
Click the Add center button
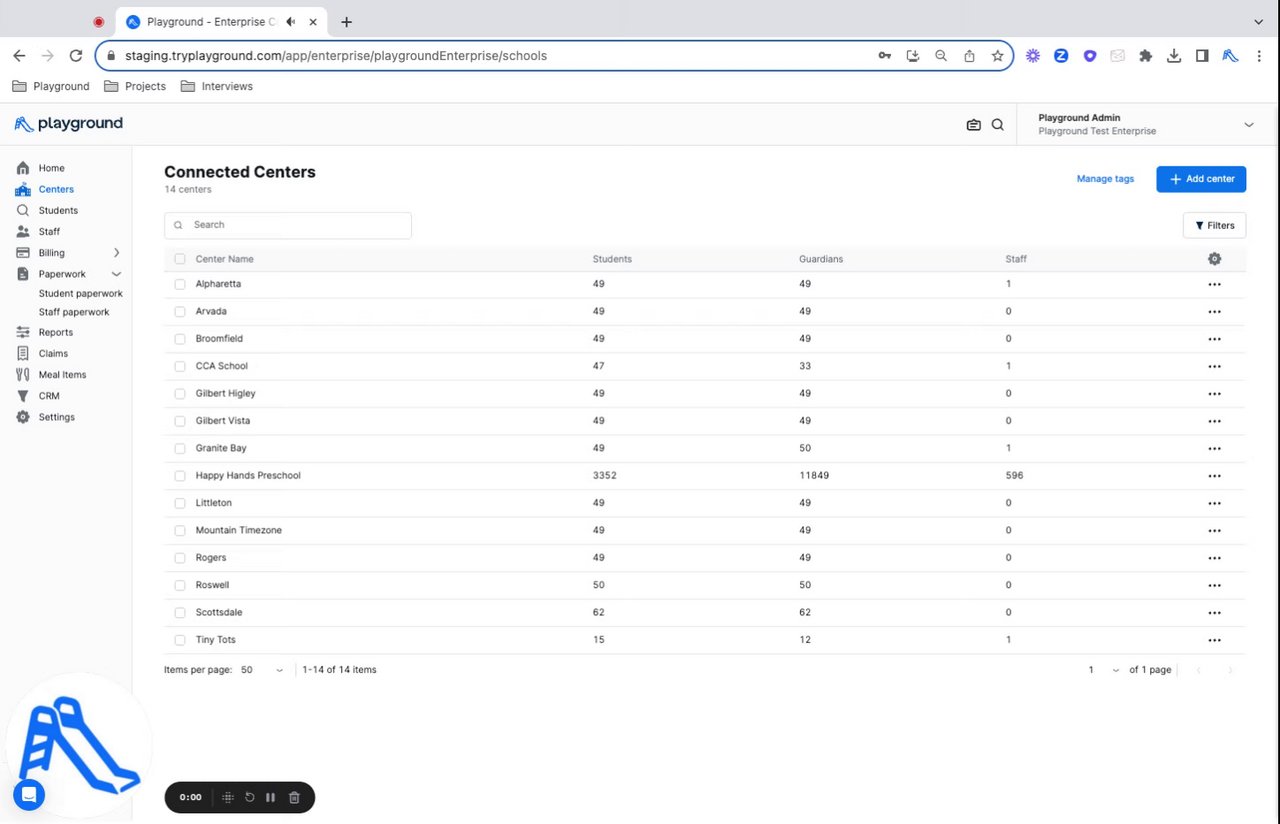click(x=1201, y=179)
